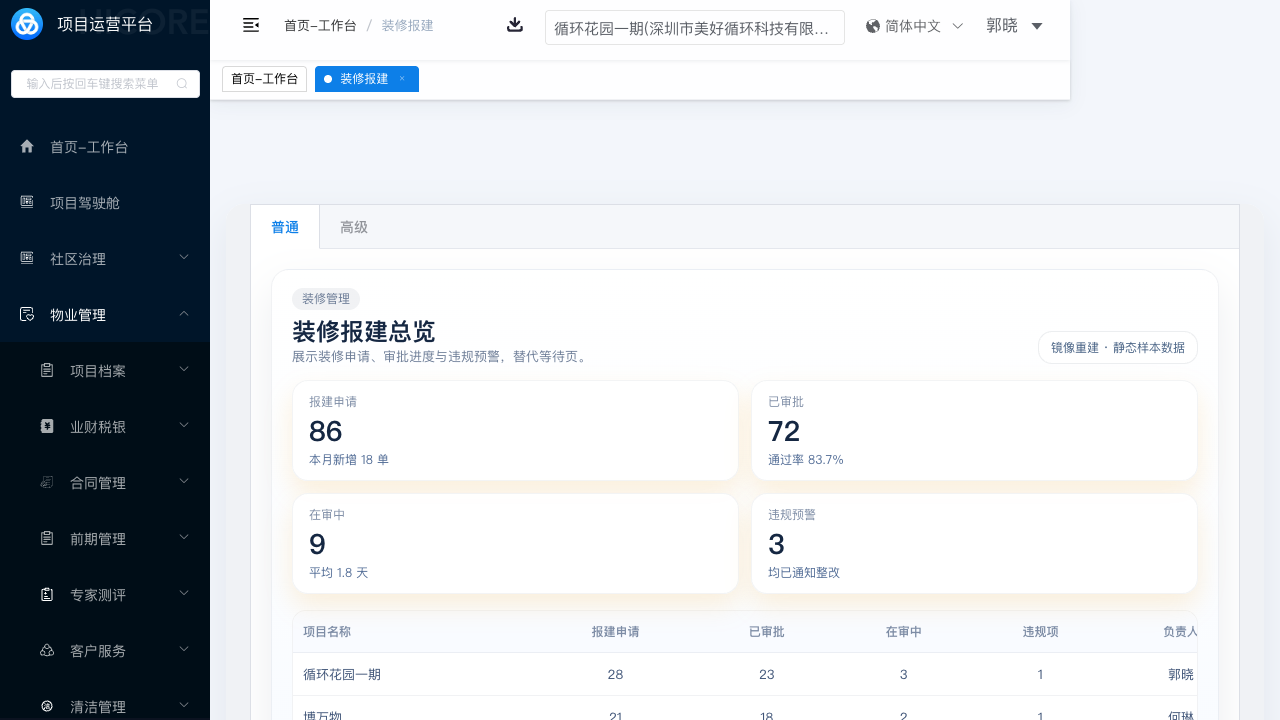The image size is (1280, 720).
Task: Click the 项目驾驶舱 dashboard icon
Action: 27,202
